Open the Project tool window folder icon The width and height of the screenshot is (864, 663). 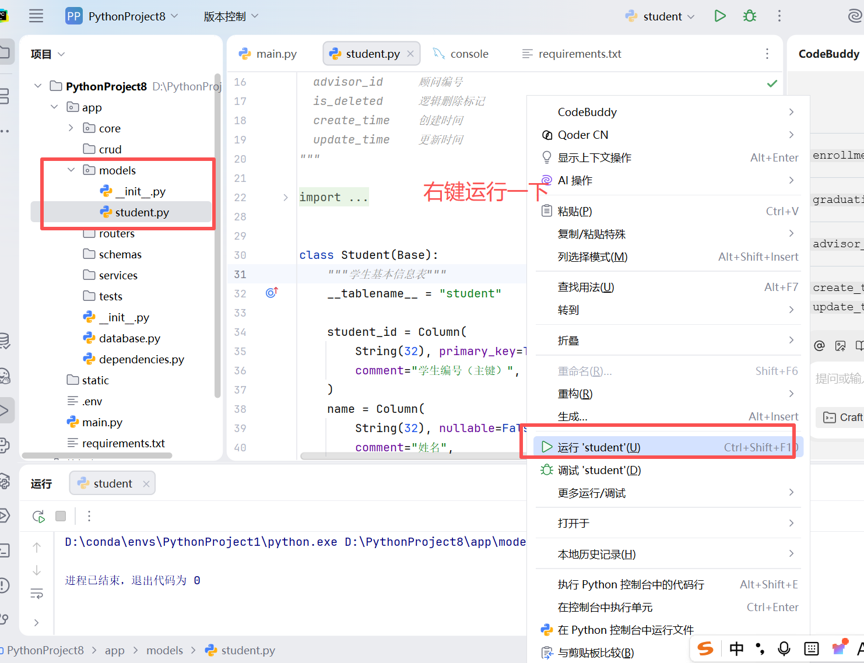pyautogui.click(x=4, y=53)
